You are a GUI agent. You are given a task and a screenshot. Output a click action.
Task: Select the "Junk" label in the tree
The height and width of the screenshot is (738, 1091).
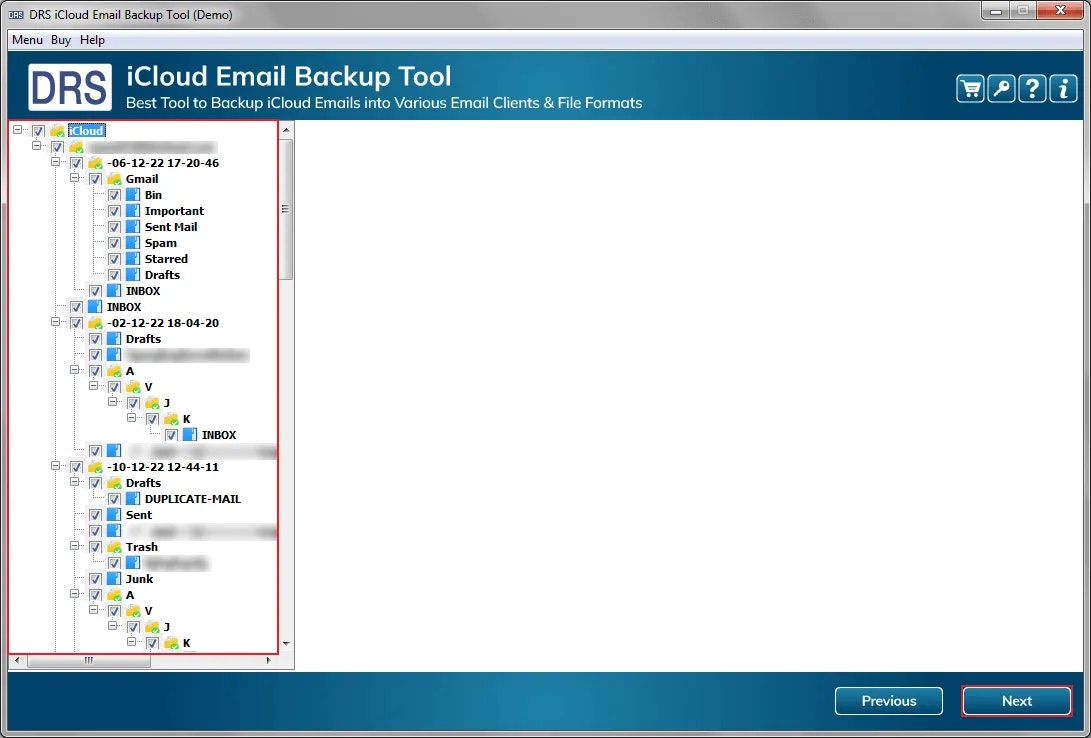pyautogui.click(x=139, y=579)
